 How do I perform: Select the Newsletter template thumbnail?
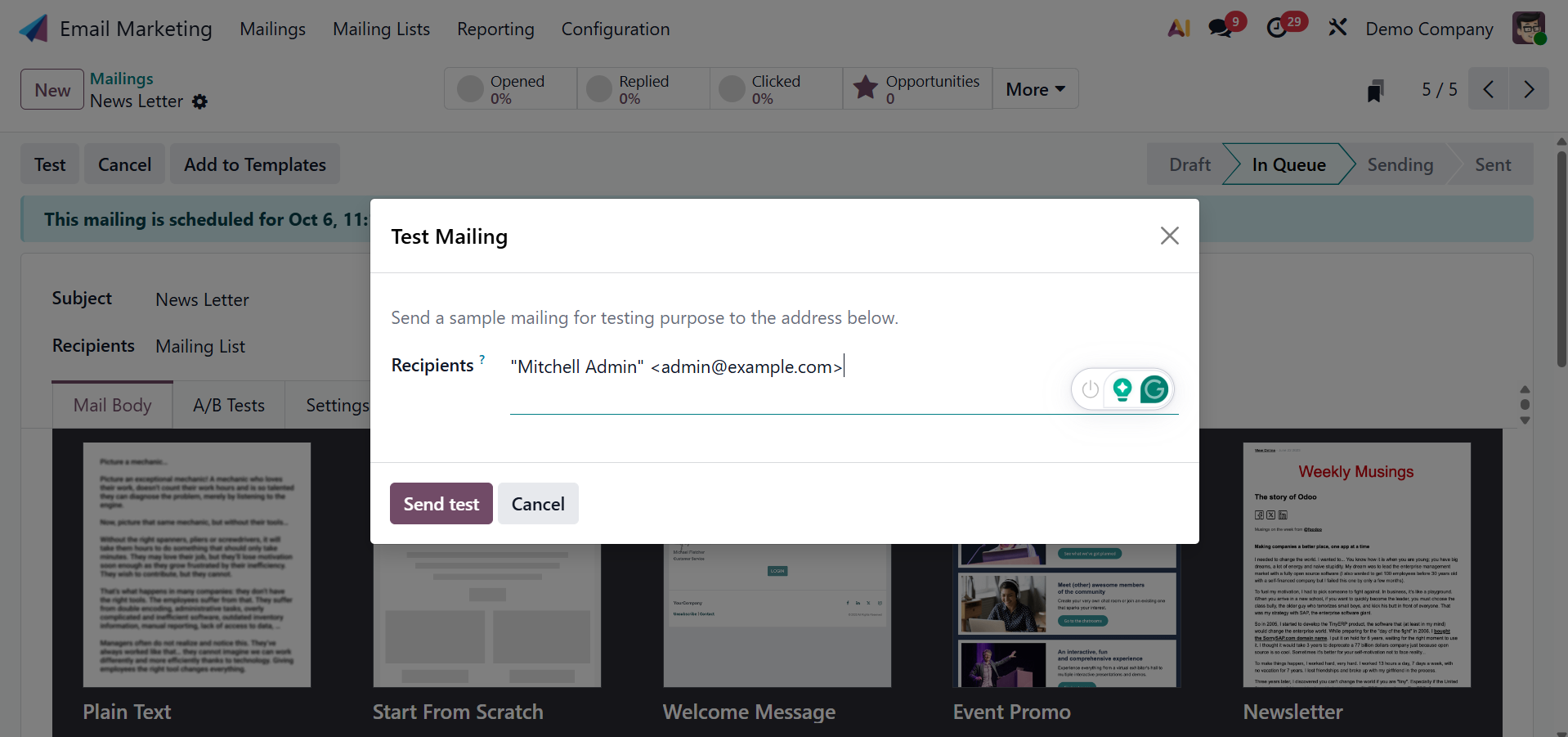1356,564
